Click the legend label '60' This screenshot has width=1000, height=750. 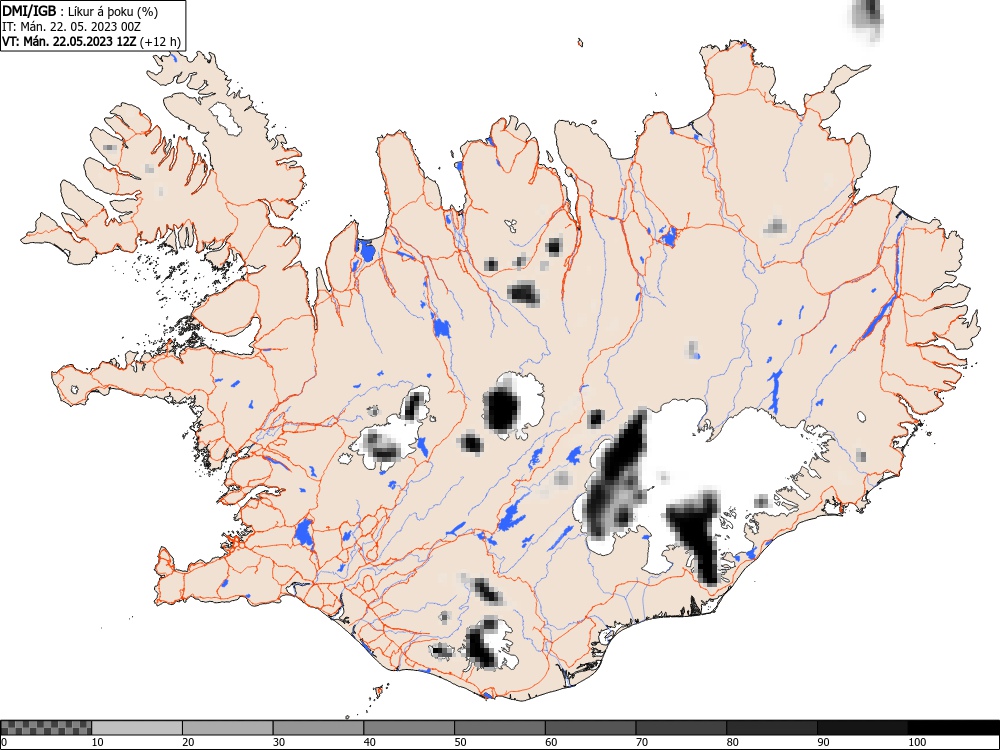[x=550, y=742]
